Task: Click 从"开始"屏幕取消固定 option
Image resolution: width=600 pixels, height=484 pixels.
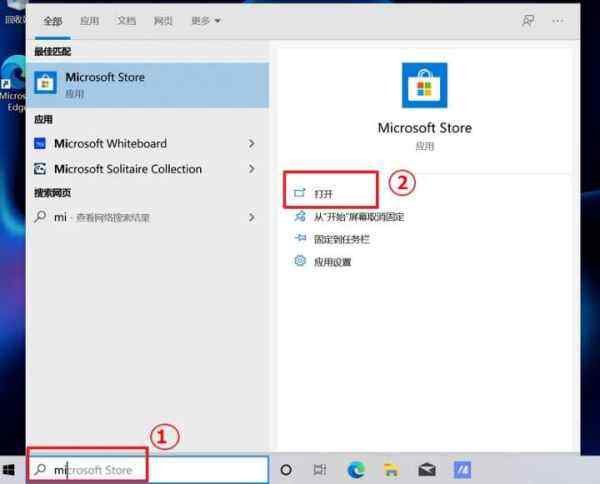Action: pos(359,217)
